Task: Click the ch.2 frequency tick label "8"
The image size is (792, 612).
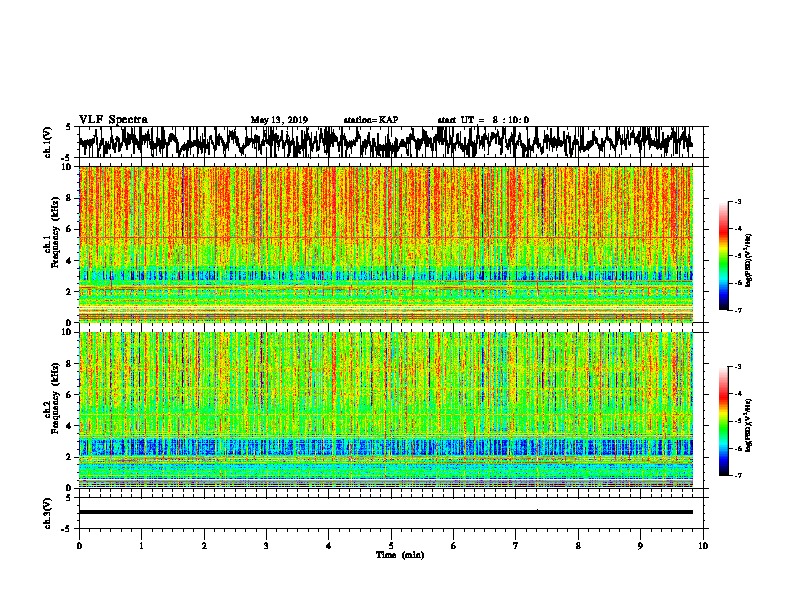Action: 70,364
